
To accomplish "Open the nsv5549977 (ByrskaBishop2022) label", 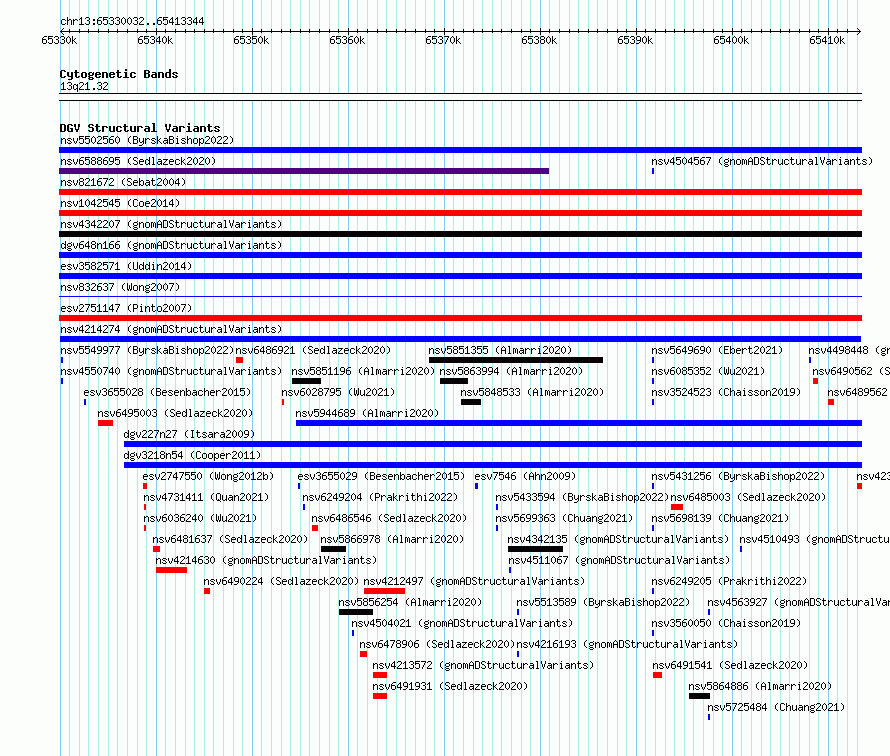I will (147, 350).
